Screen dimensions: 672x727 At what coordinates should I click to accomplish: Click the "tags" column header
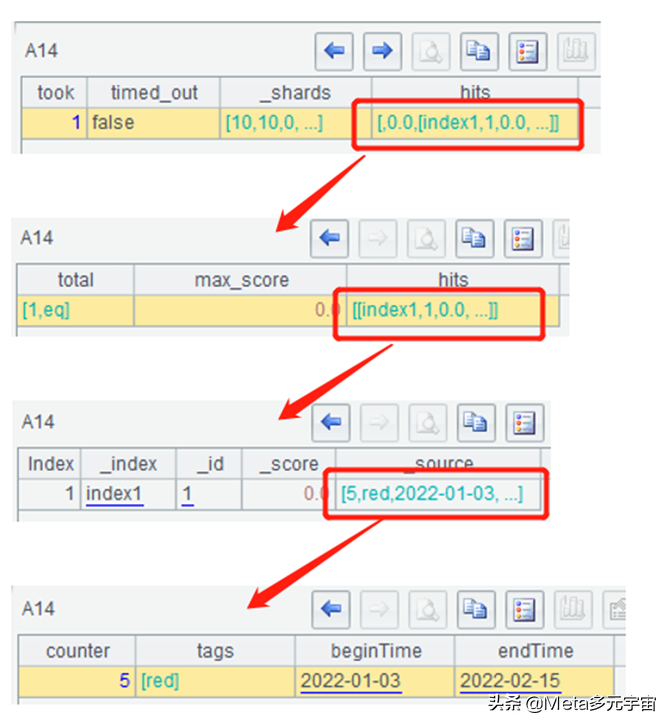pos(215,651)
